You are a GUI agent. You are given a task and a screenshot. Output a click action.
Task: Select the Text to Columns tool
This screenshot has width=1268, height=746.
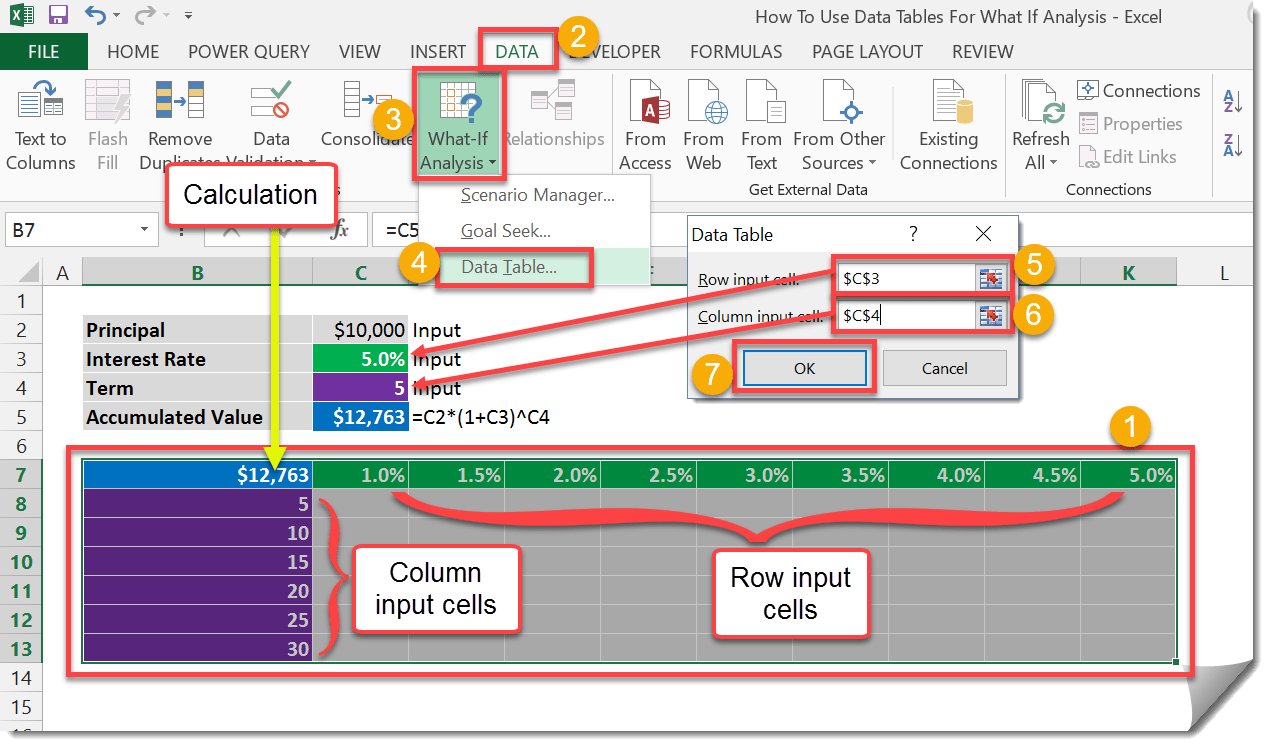[x=40, y=122]
